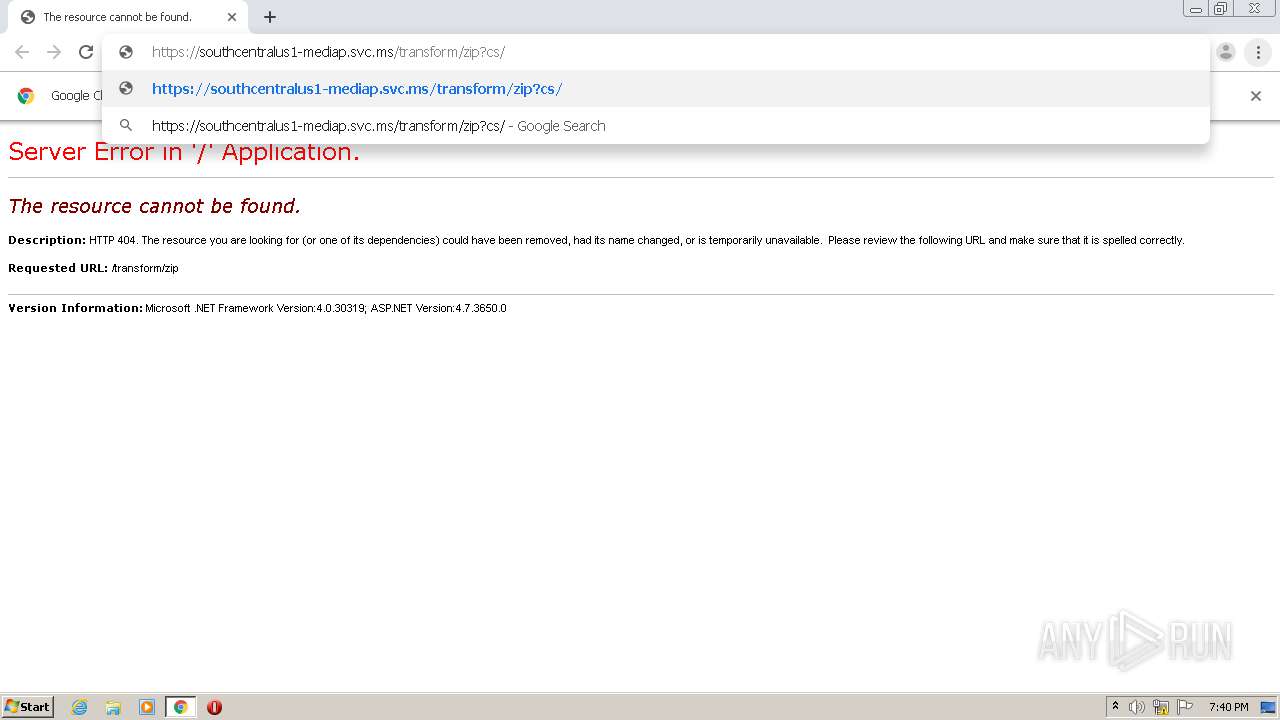Click the Show Desktop button

click(1269, 707)
